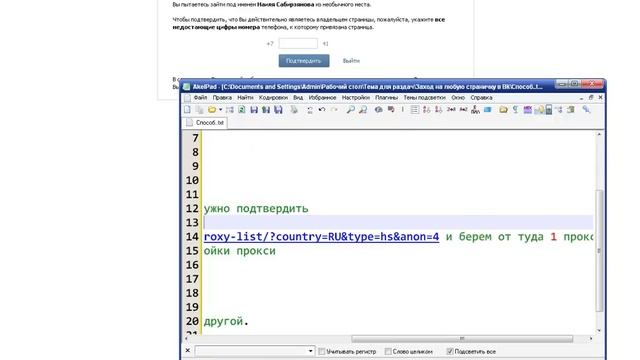This screenshot has height=360, width=640.
Task: Click line number 13 in the gutter
Action: [x=192, y=222]
